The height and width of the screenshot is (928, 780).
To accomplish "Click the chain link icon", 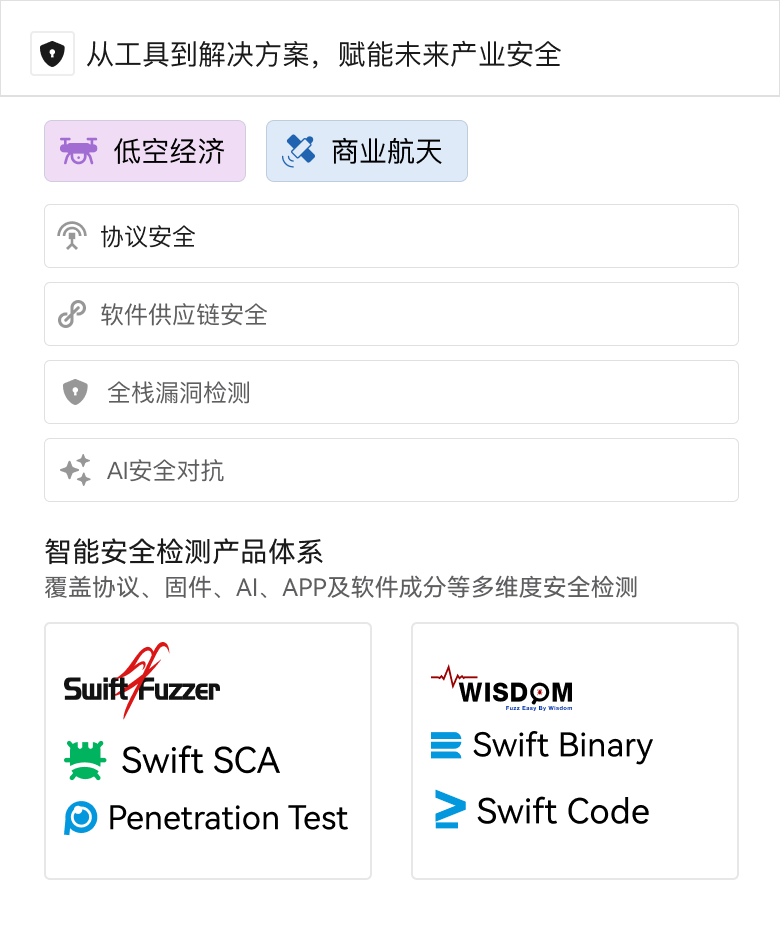I will [72, 314].
